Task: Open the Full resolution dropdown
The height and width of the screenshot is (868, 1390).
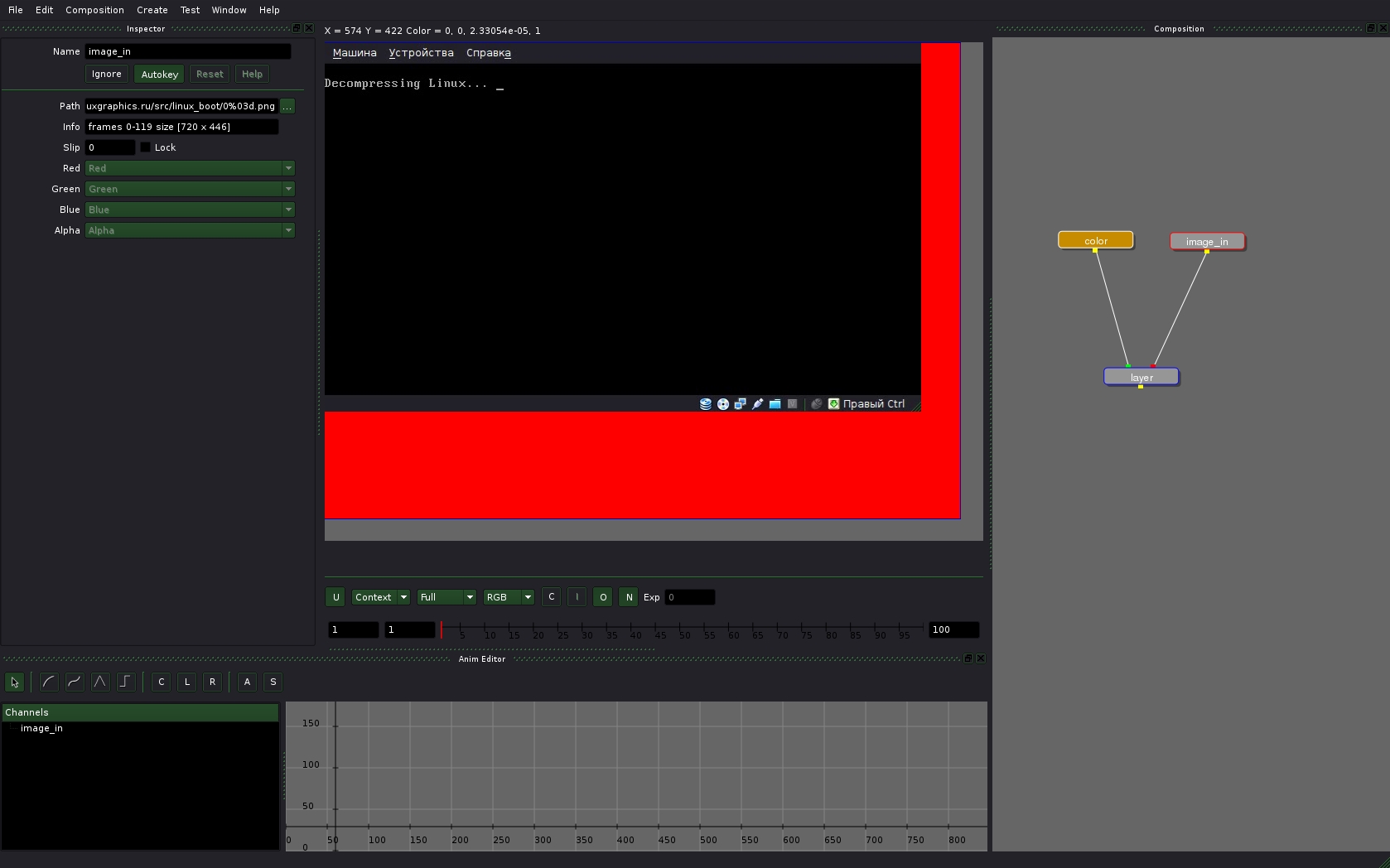Action: (x=446, y=597)
